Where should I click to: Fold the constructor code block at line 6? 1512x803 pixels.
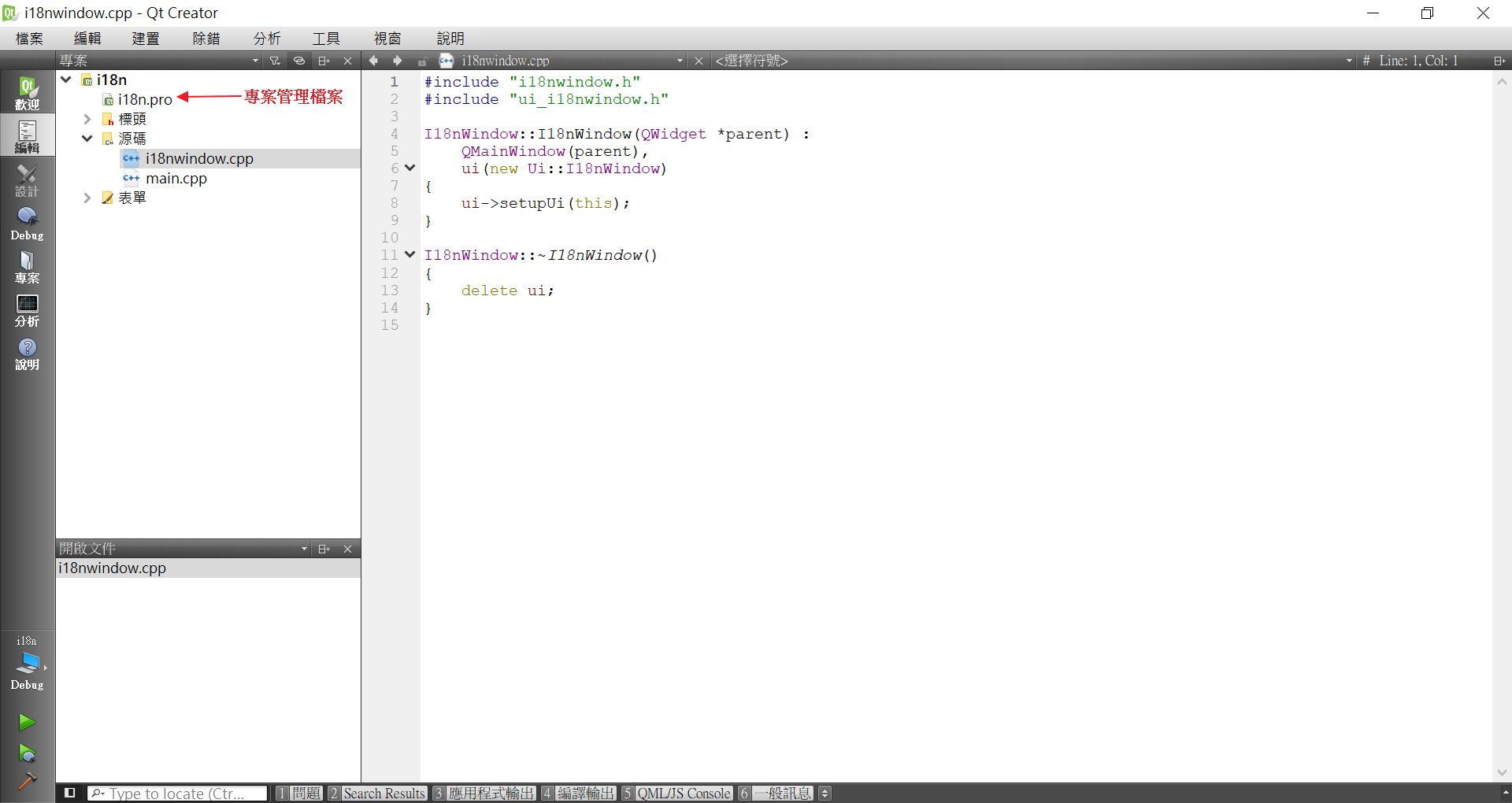pyautogui.click(x=409, y=168)
